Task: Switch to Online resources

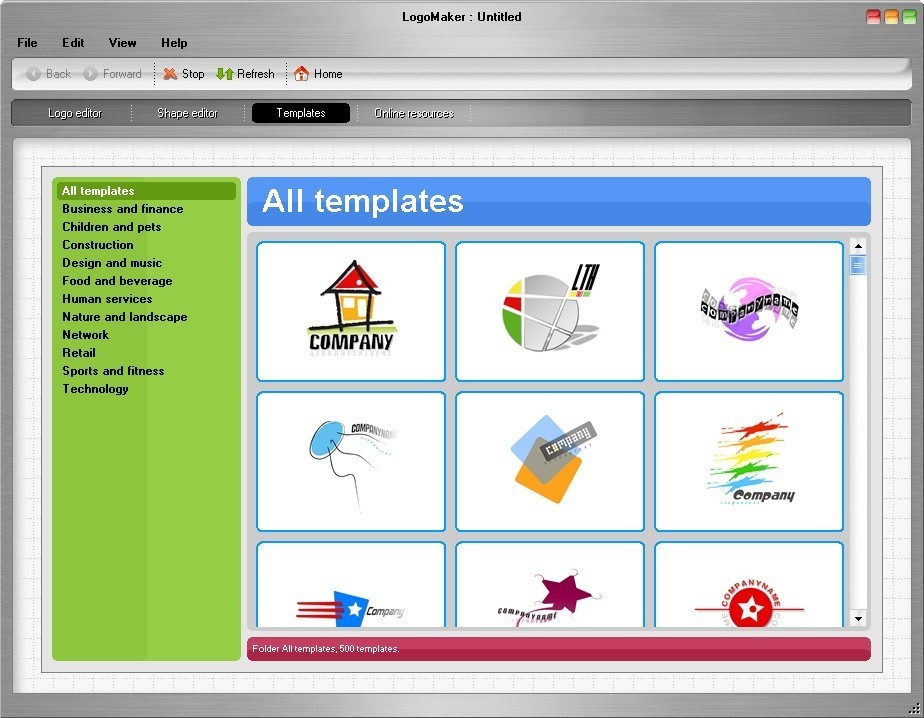Action: point(413,112)
